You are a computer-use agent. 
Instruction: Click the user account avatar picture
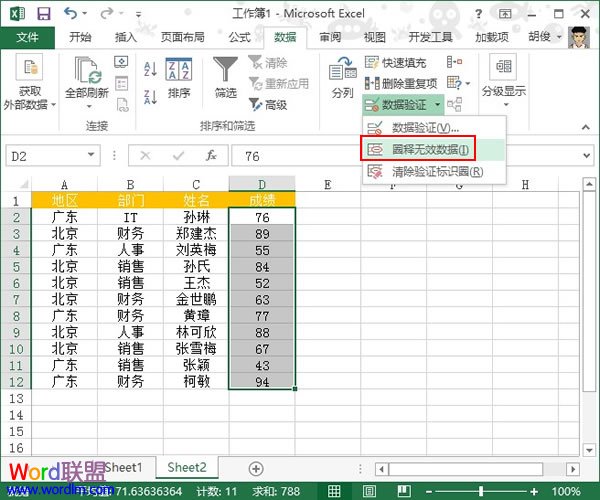579,37
